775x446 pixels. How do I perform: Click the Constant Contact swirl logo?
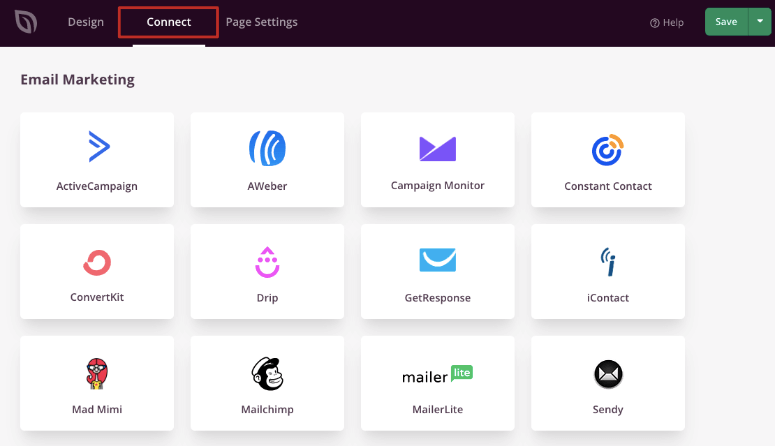pos(608,150)
